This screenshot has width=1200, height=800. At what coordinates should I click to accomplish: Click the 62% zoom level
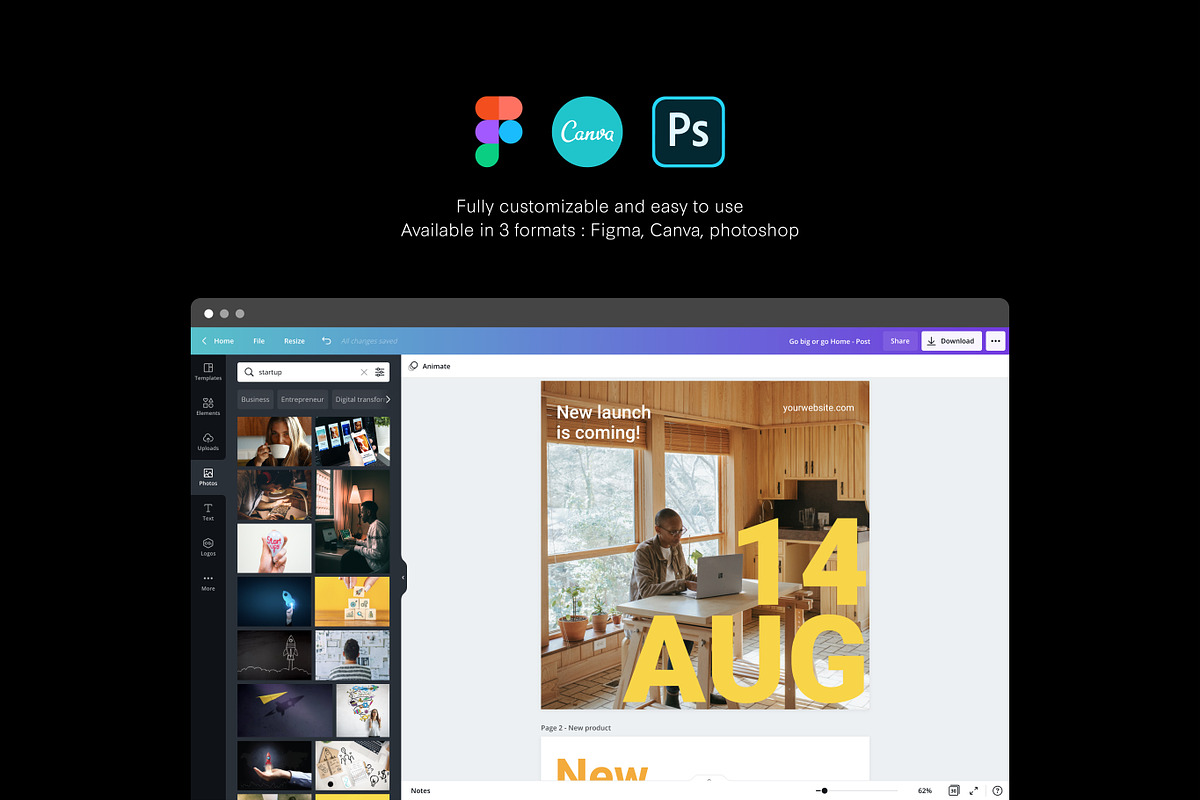point(925,791)
